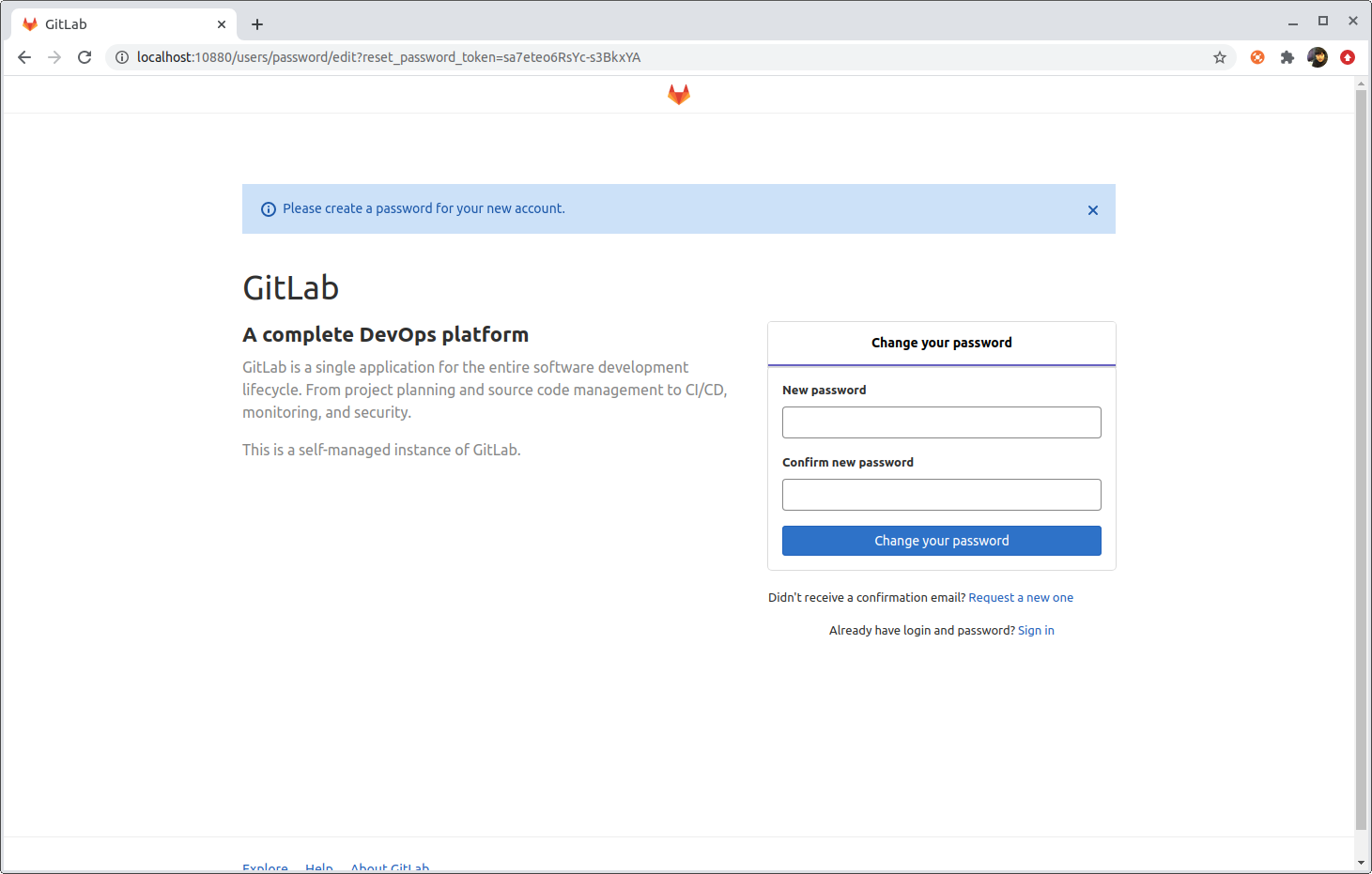
Task: Open the Sign in link
Action: pos(1036,631)
